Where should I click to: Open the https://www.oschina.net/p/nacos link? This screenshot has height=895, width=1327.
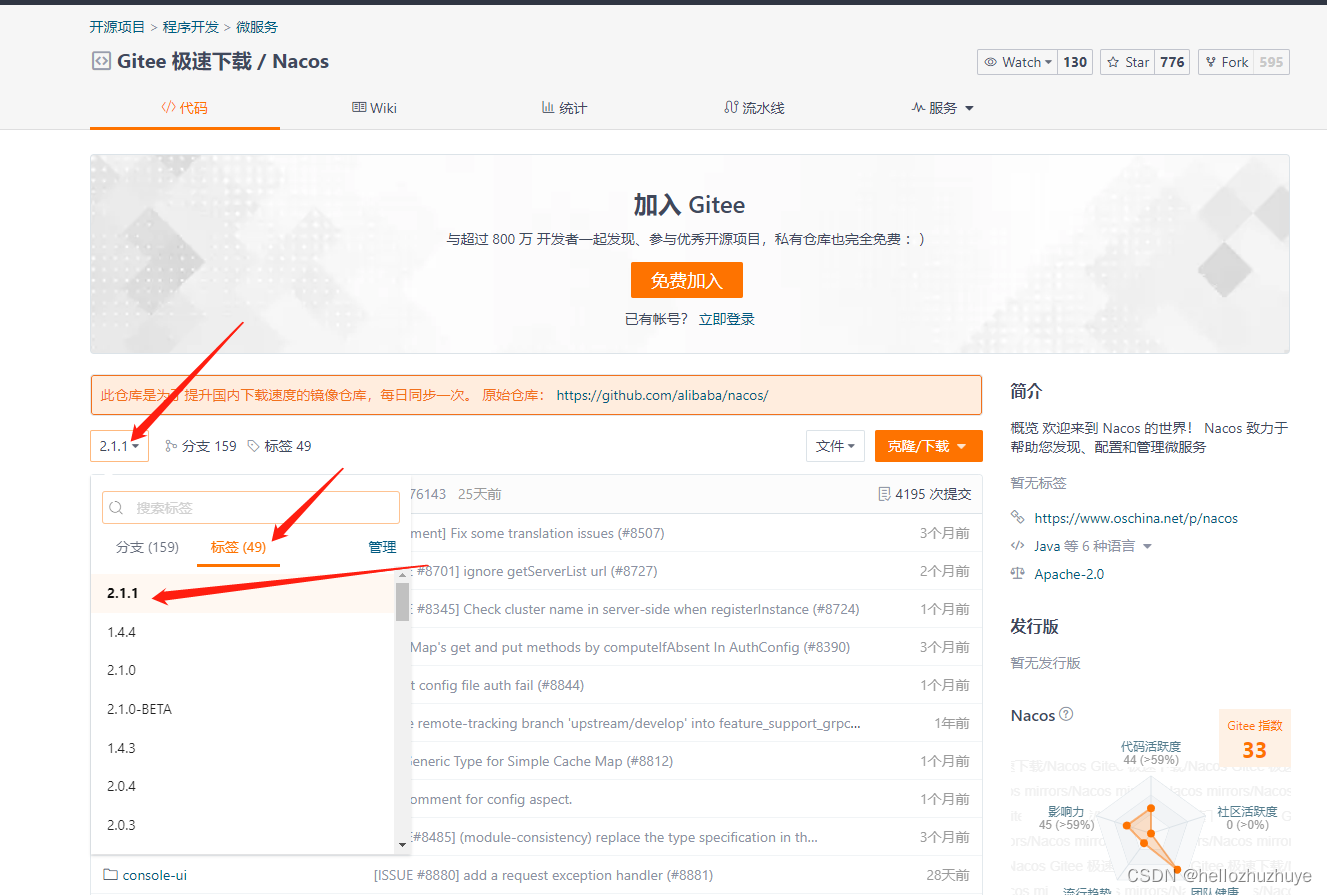(1136, 518)
